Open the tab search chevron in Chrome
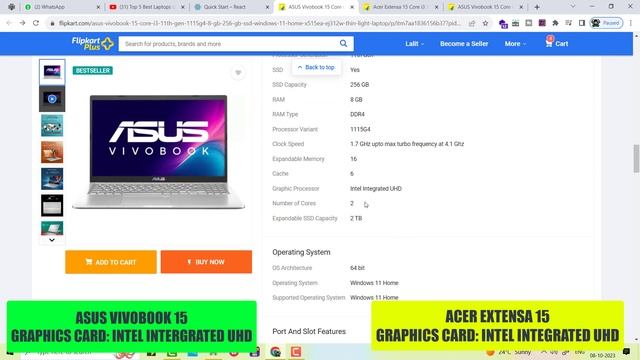Screen dimensions: 640x360 (573, 7)
